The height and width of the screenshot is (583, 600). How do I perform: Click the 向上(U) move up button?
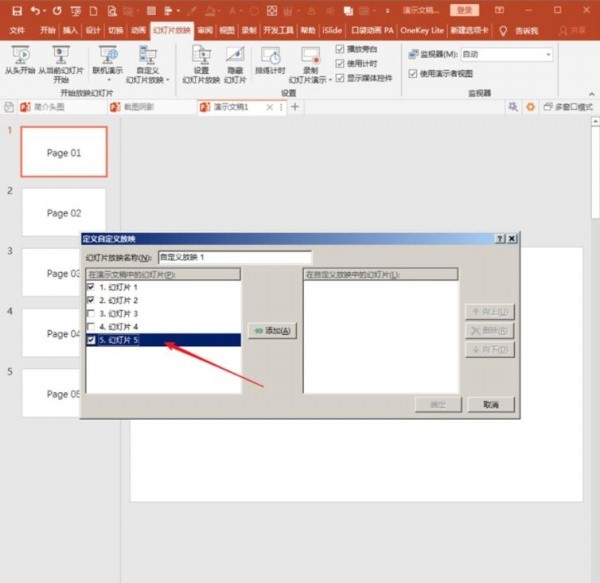[x=490, y=312]
